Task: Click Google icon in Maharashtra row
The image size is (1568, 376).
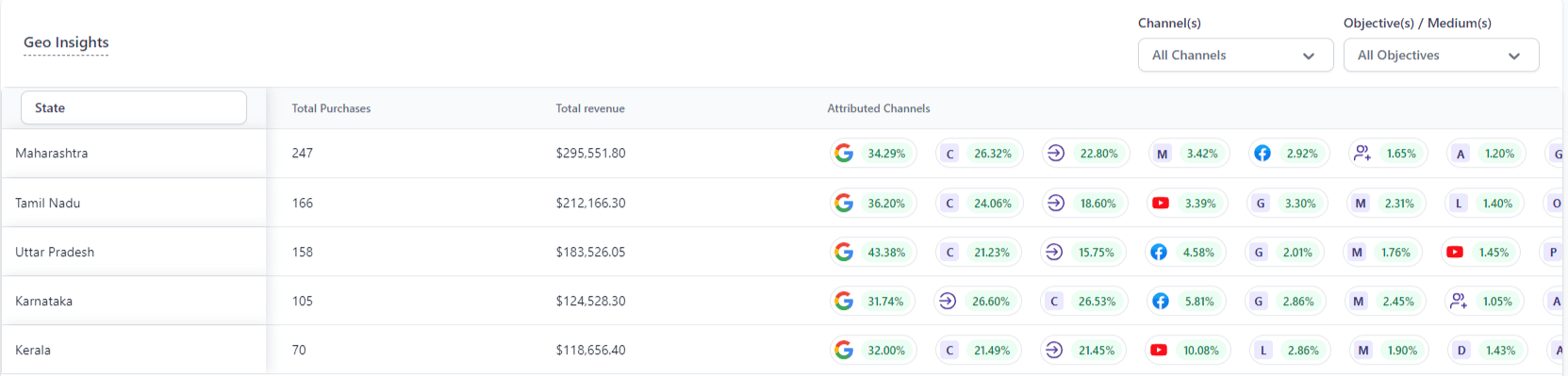Action: (844, 153)
